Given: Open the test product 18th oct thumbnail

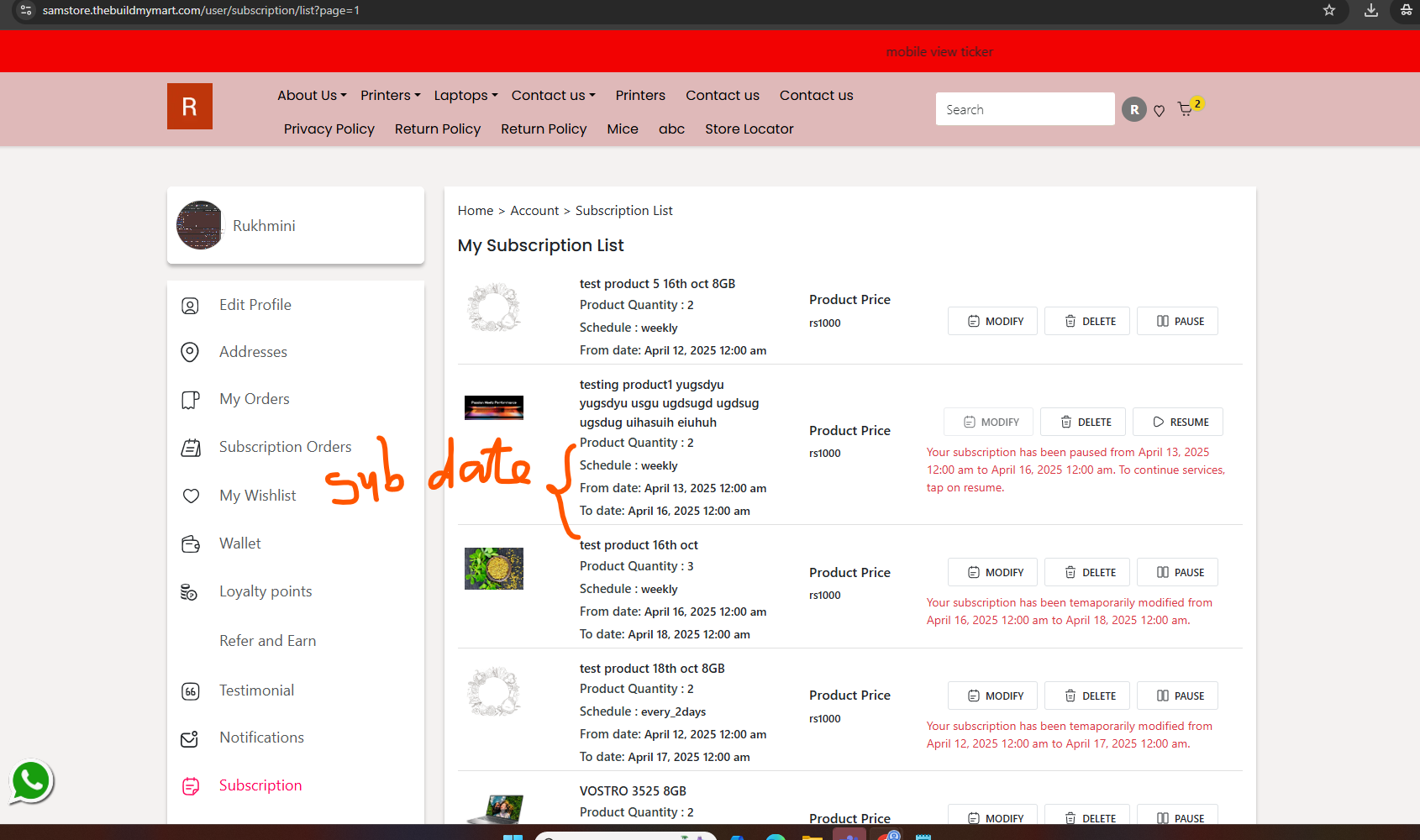Looking at the screenshot, I should coord(494,690).
